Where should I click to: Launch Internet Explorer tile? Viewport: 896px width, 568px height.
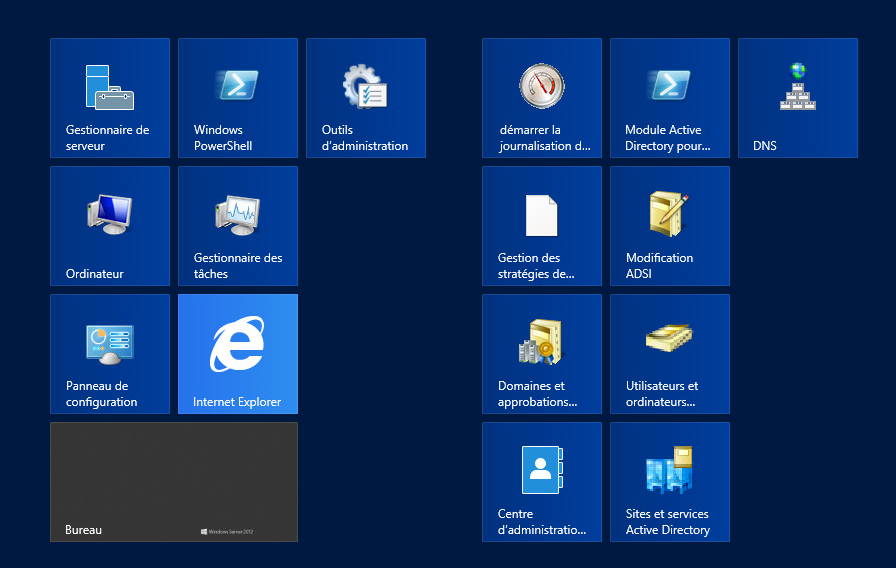click(238, 354)
